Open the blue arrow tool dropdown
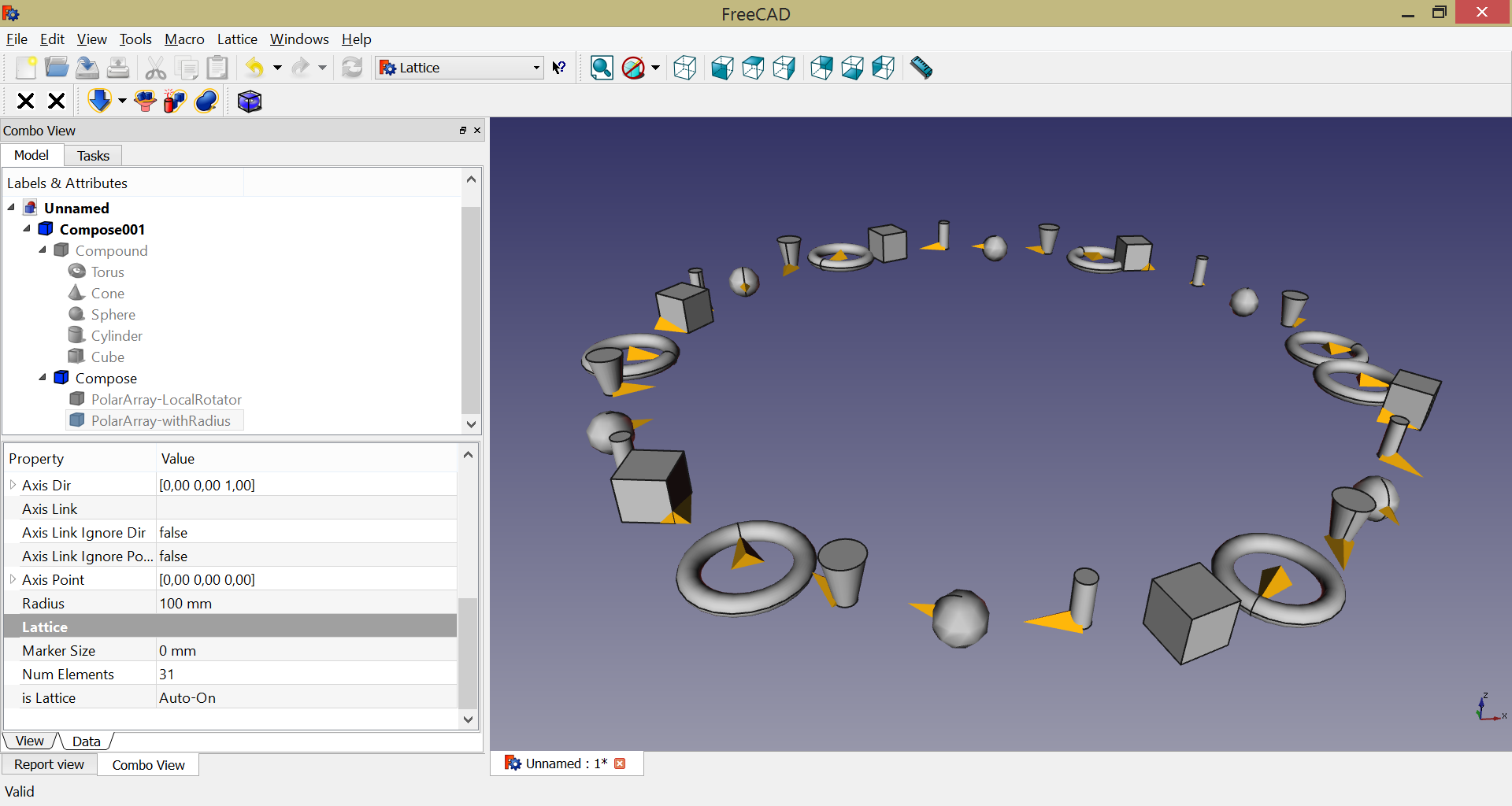The height and width of the screenshot is (806, 1512). pos(122,101)
